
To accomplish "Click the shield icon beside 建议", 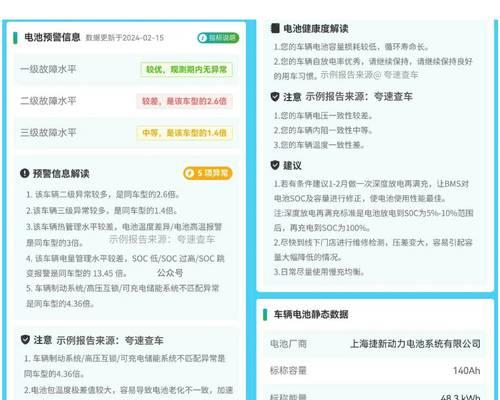I will [x=275, y=165].
